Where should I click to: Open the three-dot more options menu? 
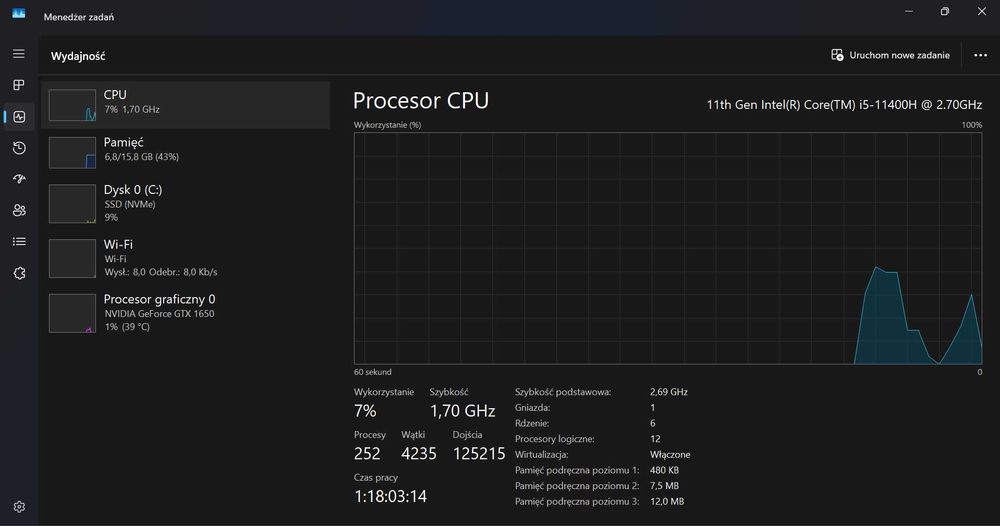coord(980,55)
